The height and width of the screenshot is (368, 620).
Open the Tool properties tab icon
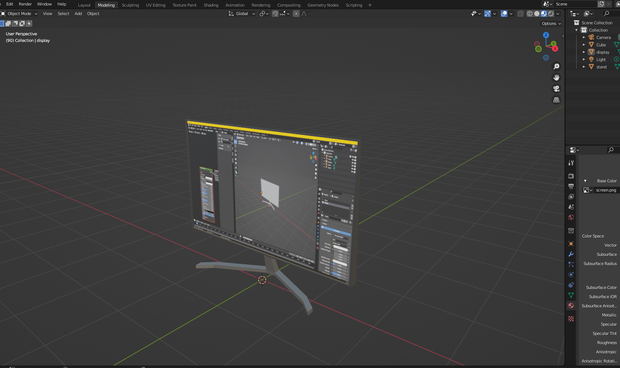(x=571, y=163)
